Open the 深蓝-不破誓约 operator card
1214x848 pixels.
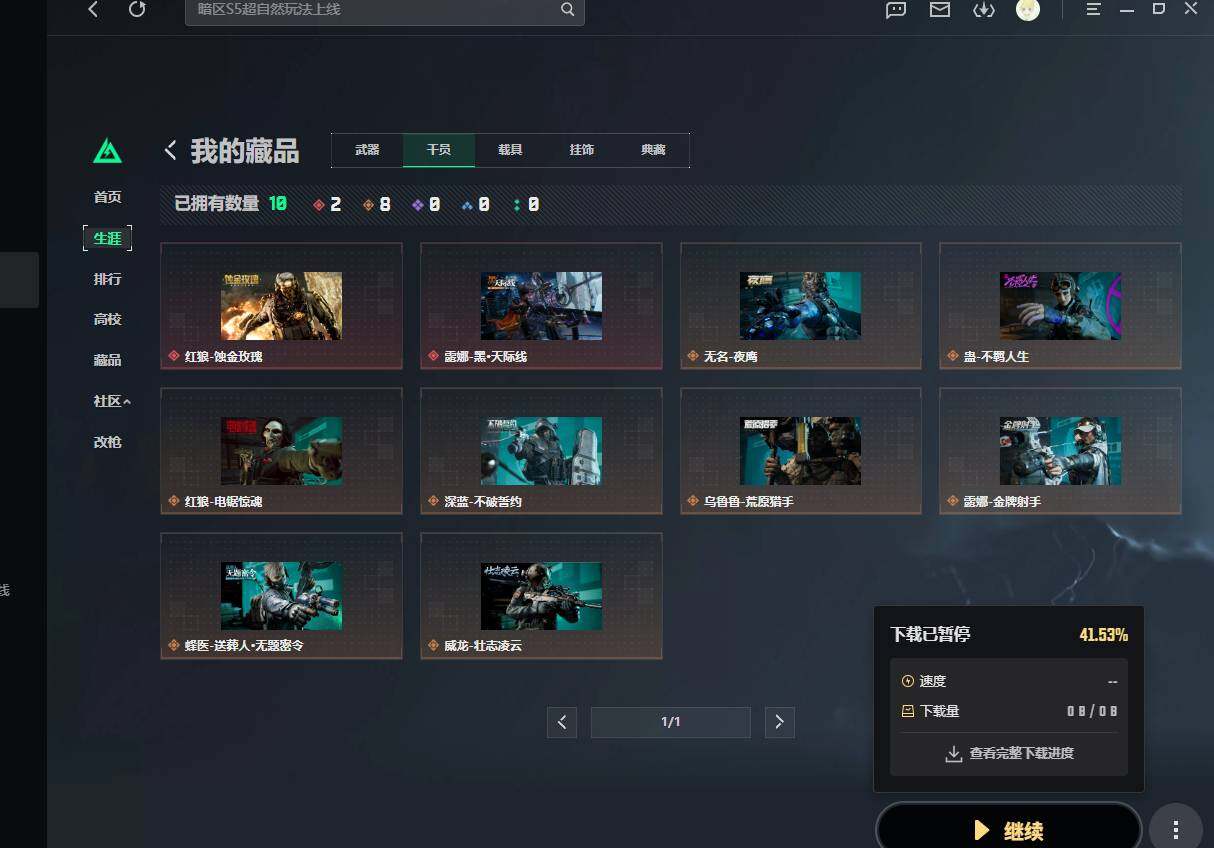pos(541,451)
